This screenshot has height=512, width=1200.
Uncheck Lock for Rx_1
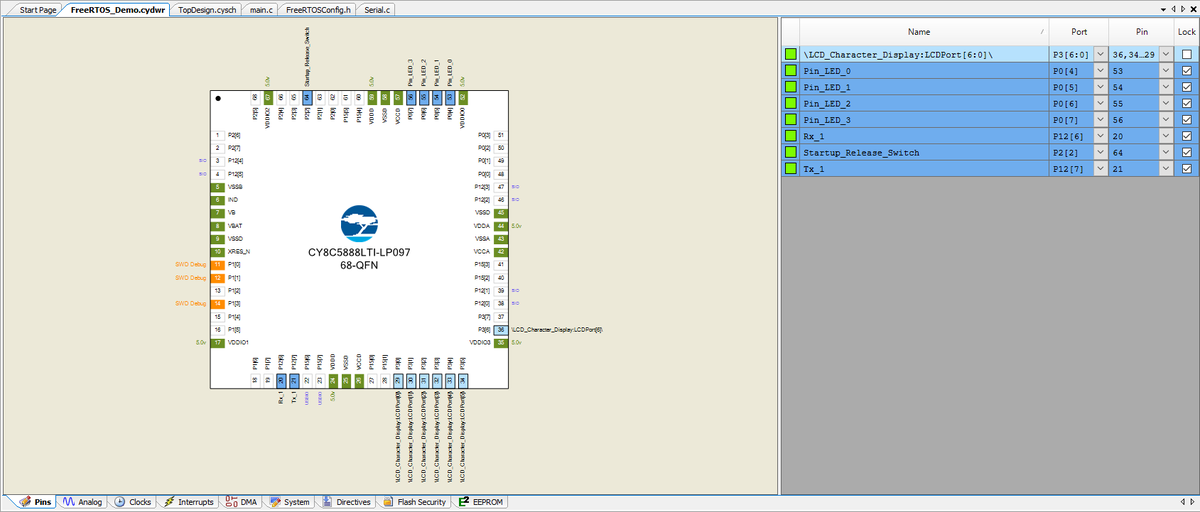pyautogui.click(x=1186, y=136)
